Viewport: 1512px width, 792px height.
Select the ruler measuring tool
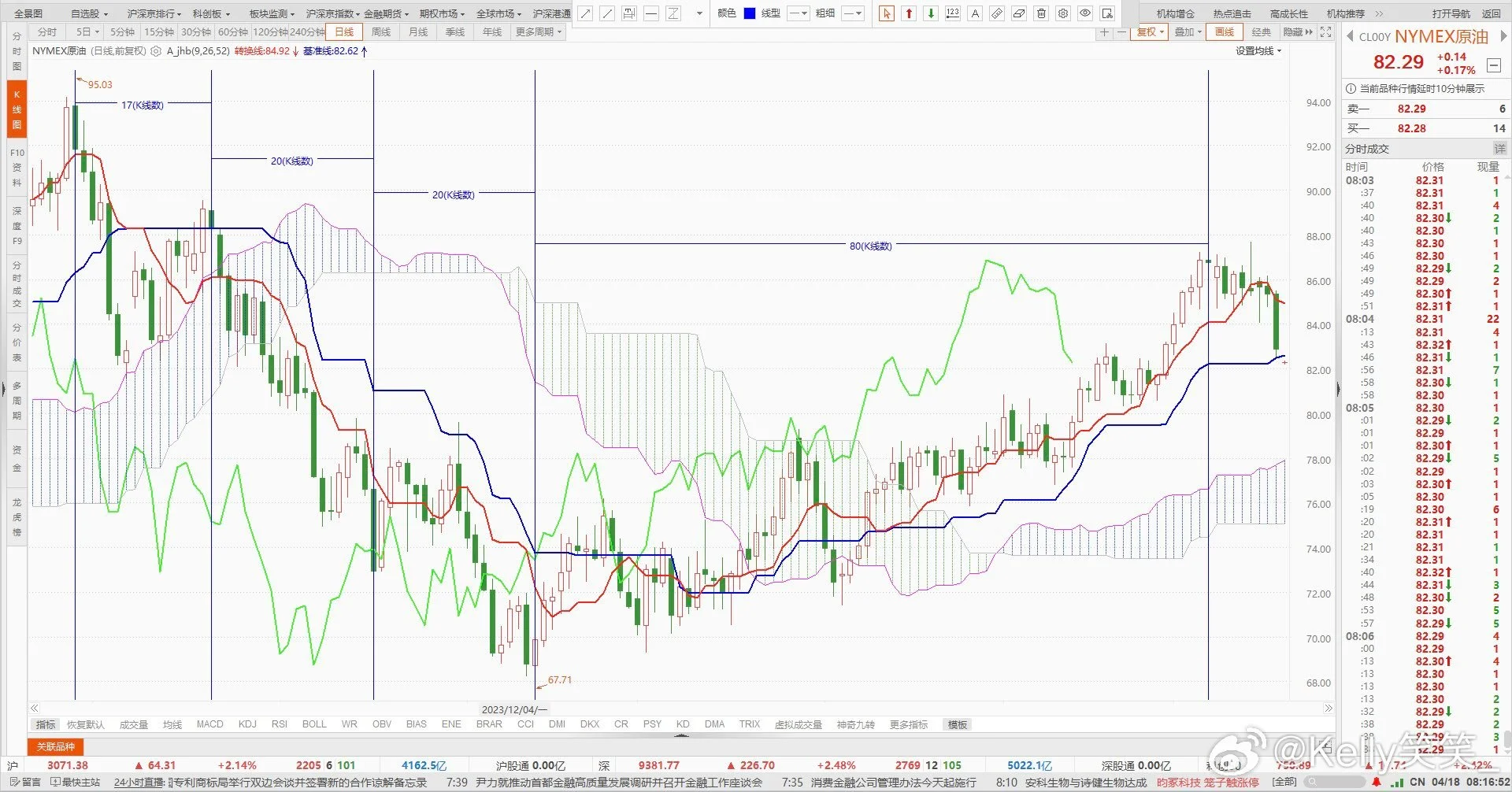(x=997, y=13)
